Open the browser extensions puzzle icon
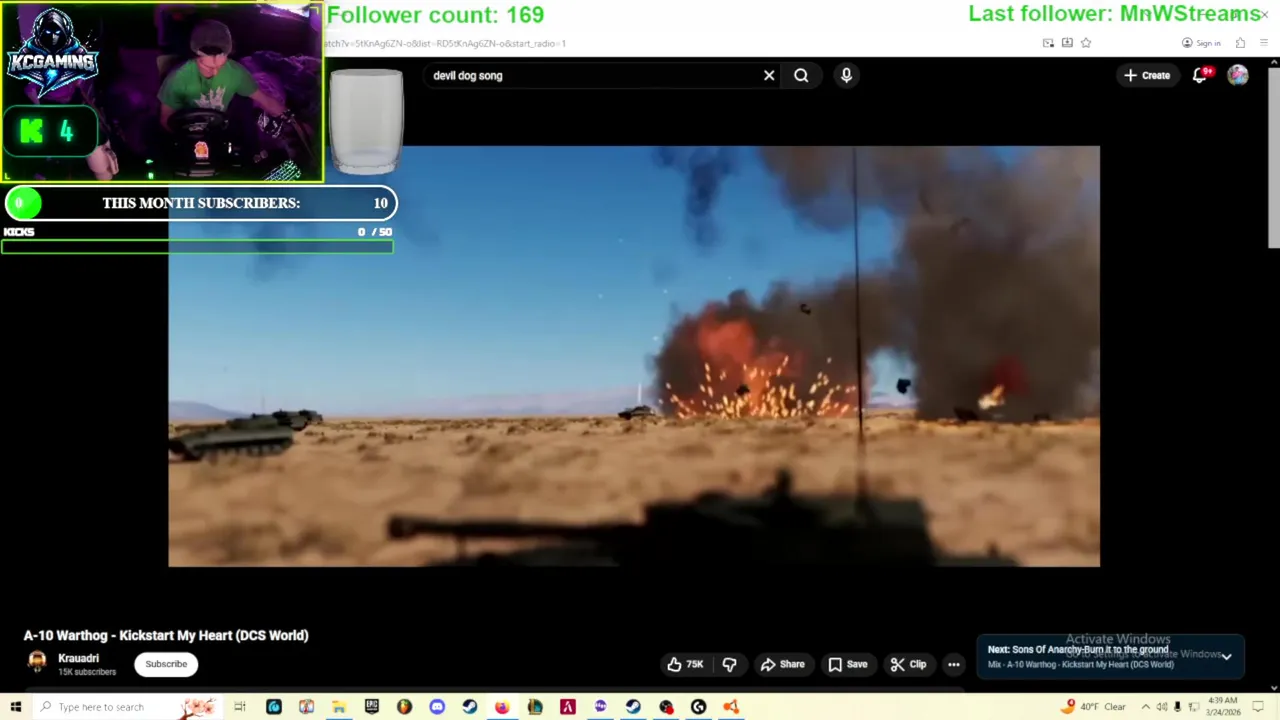 [1240, 43]
